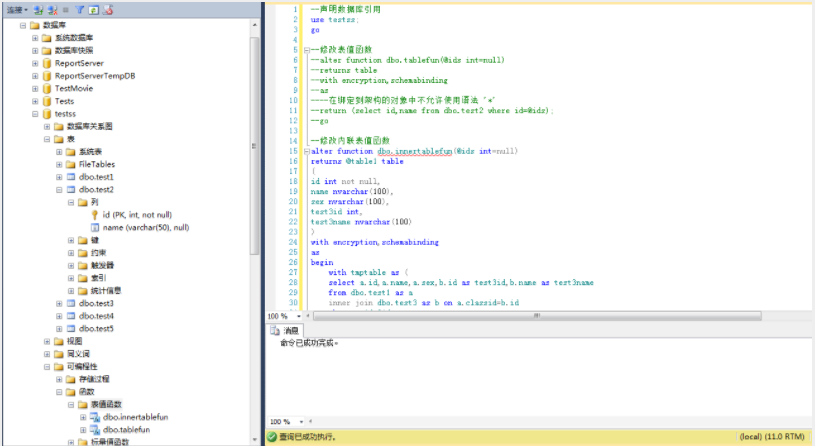This screenshot has width=815, height=446.
Task: Click the Tests database icon
Action: pos(47,101)
